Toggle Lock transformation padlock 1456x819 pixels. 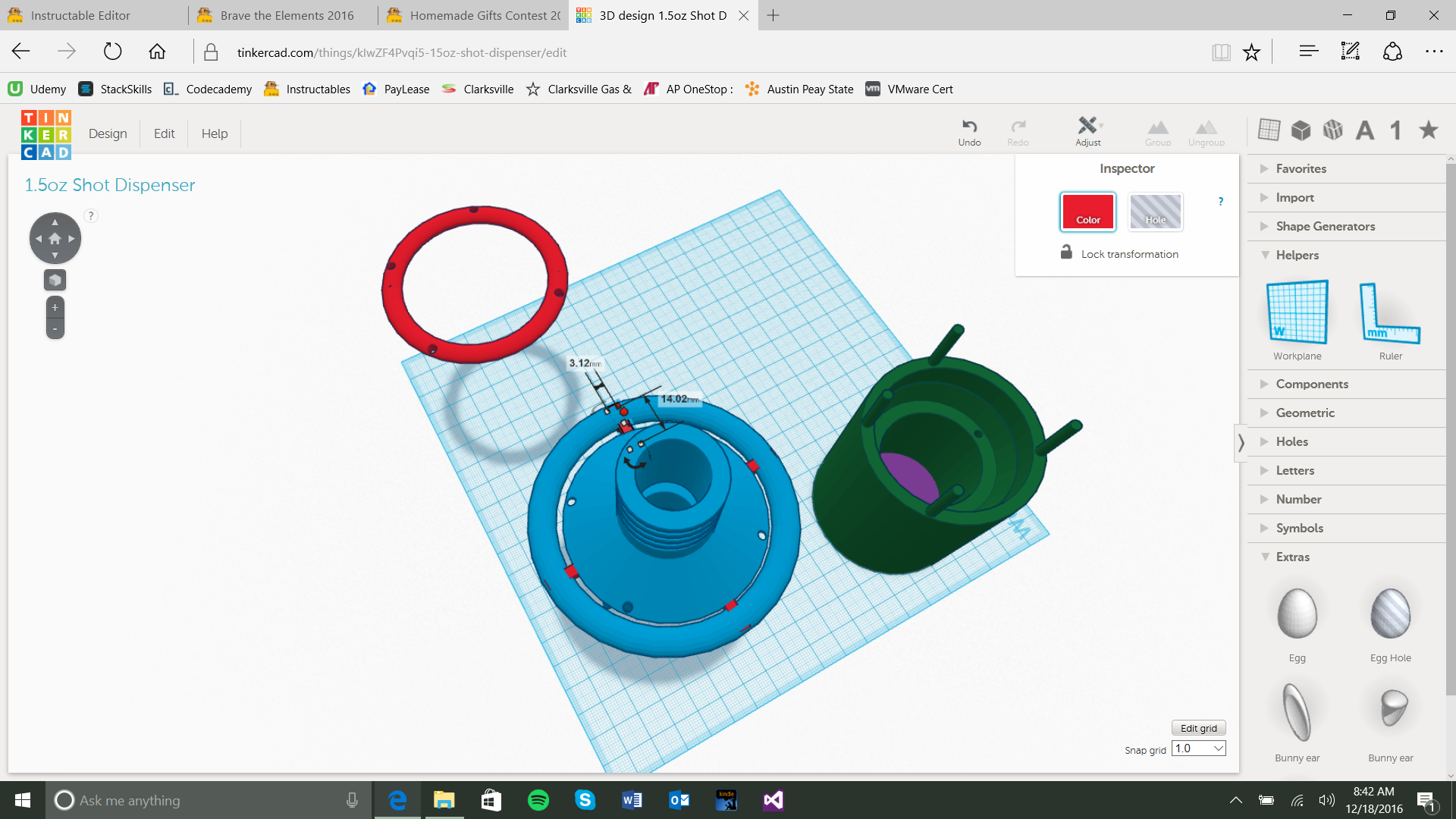[1066, 253]
